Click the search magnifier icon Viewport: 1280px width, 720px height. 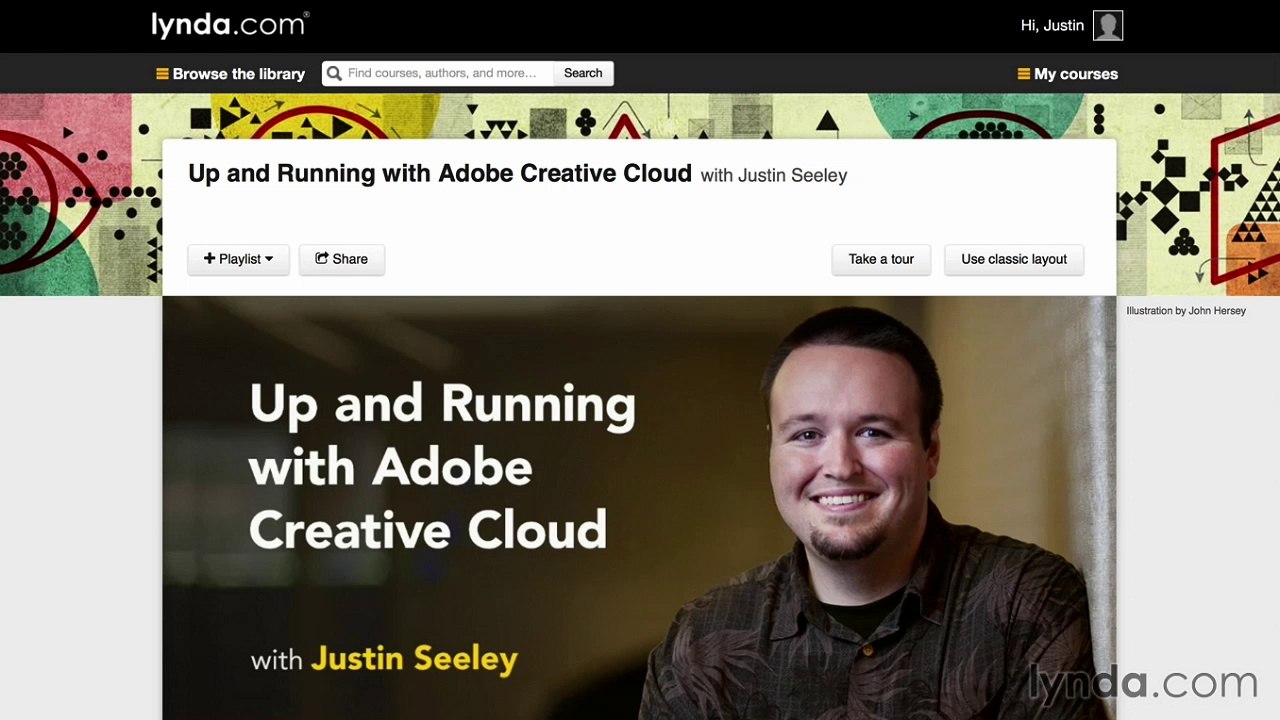334,73
